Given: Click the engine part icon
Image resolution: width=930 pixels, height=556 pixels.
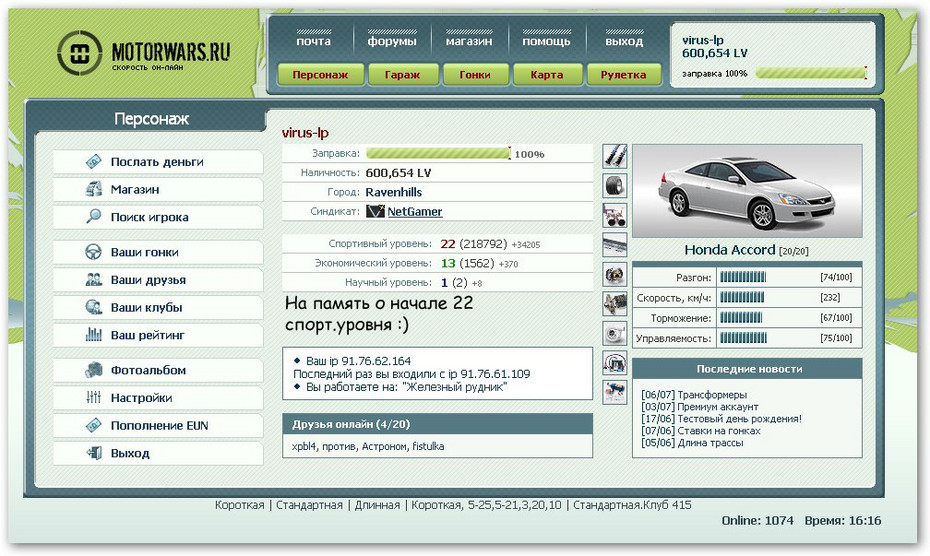Looking at the screenshot, I should (x=614, y=304).
